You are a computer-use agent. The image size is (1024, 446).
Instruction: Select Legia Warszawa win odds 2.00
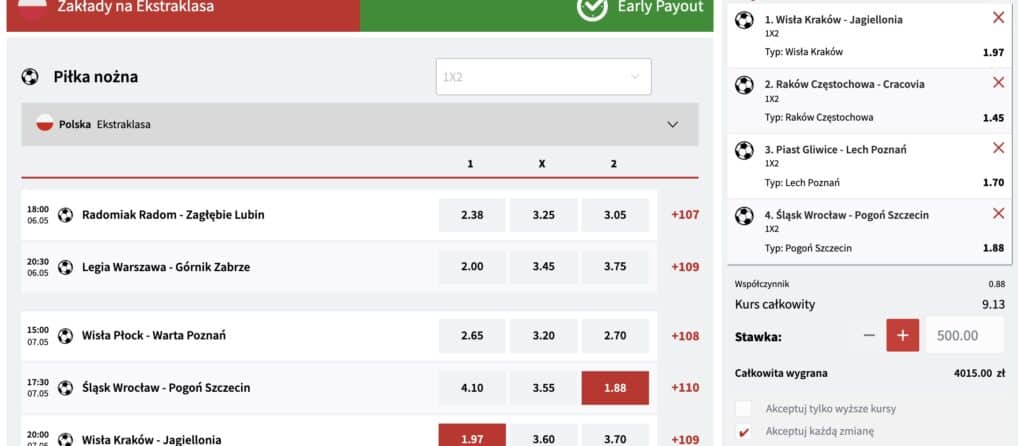coord(472,267)
